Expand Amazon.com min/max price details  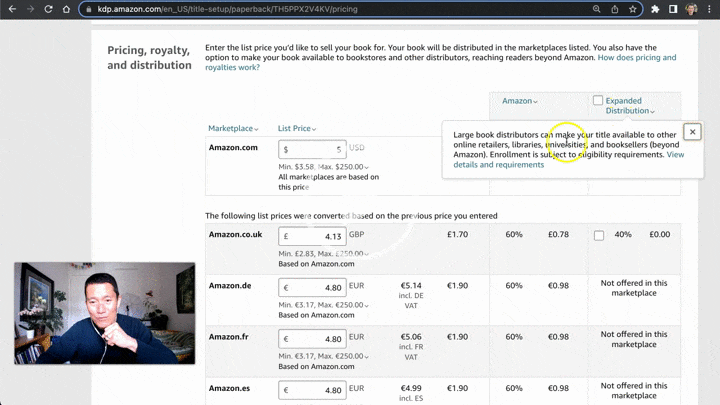pyautogui.click(x=323, y=167)
